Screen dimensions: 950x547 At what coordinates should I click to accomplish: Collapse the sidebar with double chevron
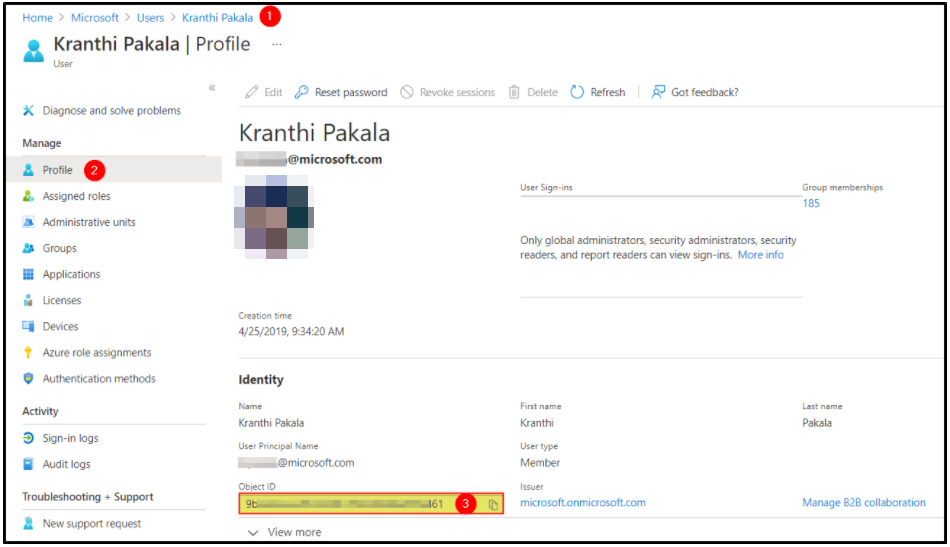[x=212, y=88]
